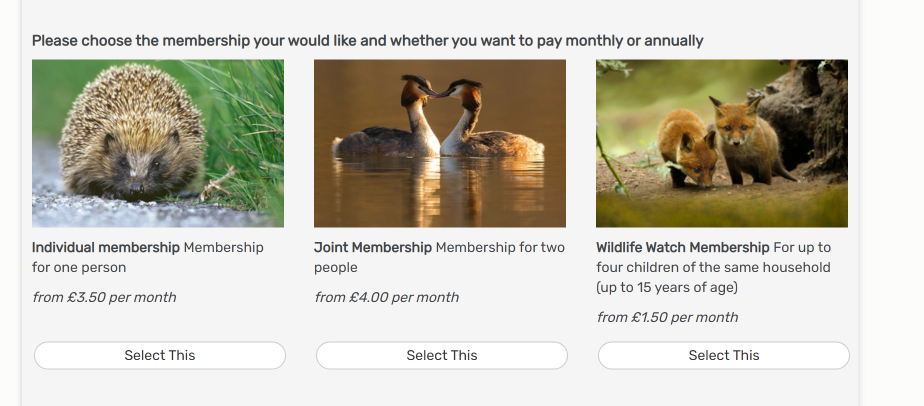Viewport: 924px width, 406px height.
Task: Select This for Wildlife Watch Membership
Action: tap(724, 355)
